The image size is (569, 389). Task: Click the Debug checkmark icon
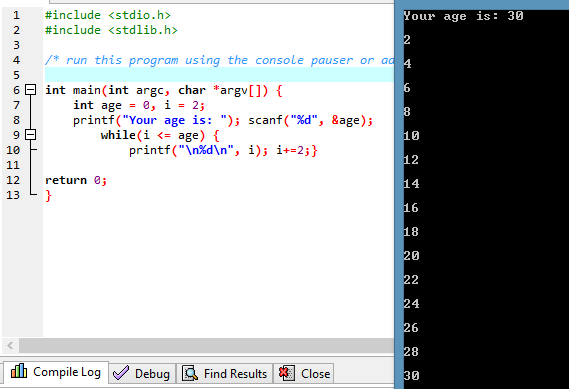pos(121,373)
